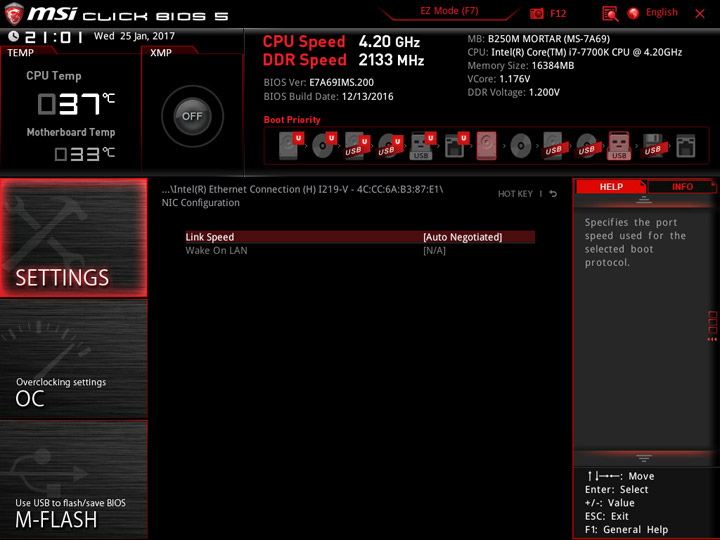Viewport: 720px width, 540px height.
Task: Click the clock icon beside the time
Action: pyautogui.click(x=14, y=36)
